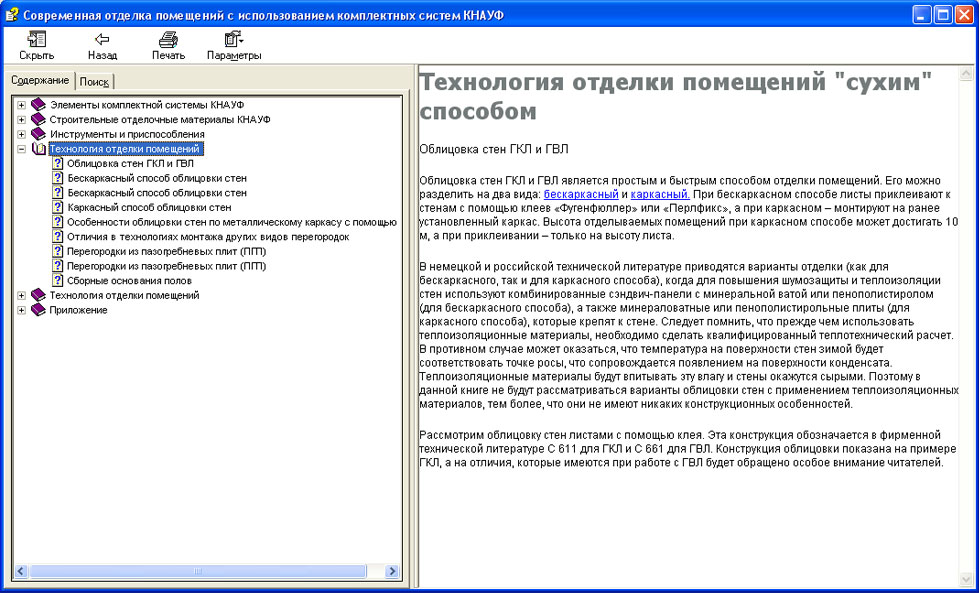Select Каркасный способ облицовки стен topic
The height and width of the screenshot is (593, 979).
[149, 207]
